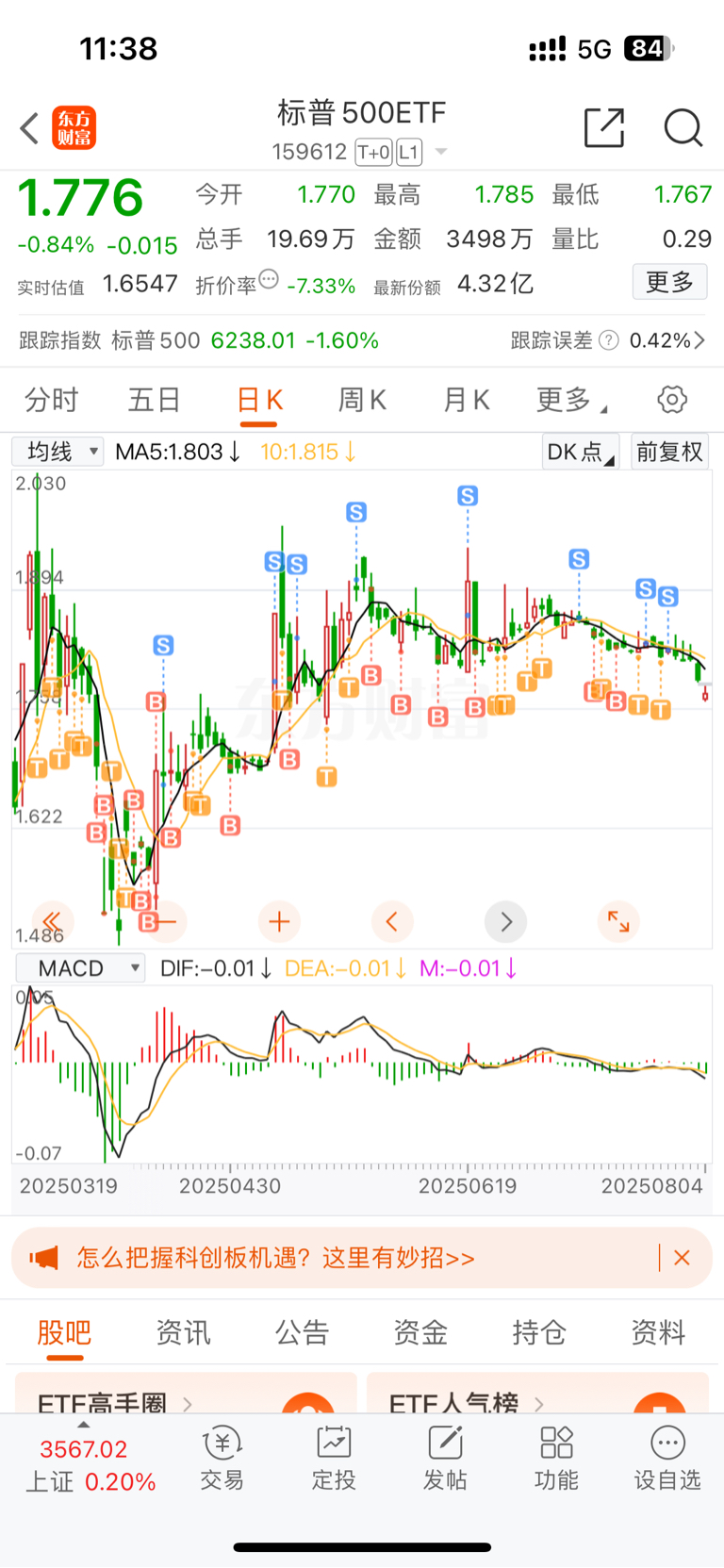
Task: Open the 资金 tab
Action: [420, 1332]
